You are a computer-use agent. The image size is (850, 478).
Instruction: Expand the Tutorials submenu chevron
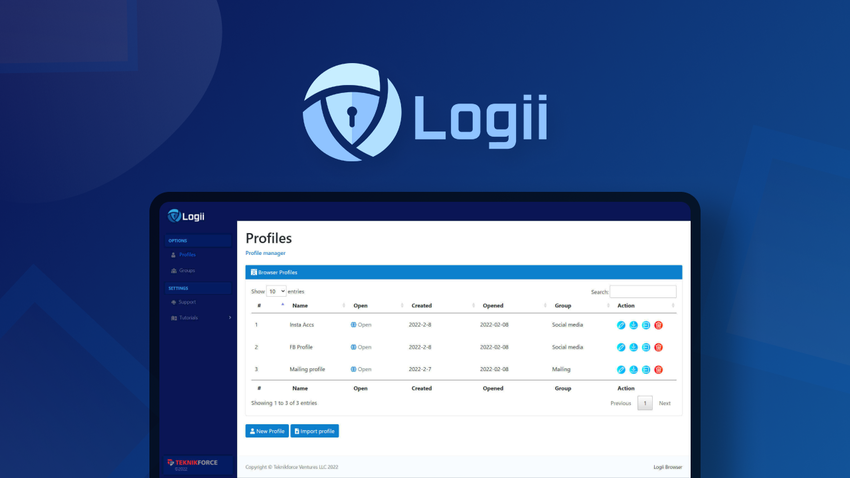(x=230, y=318)
